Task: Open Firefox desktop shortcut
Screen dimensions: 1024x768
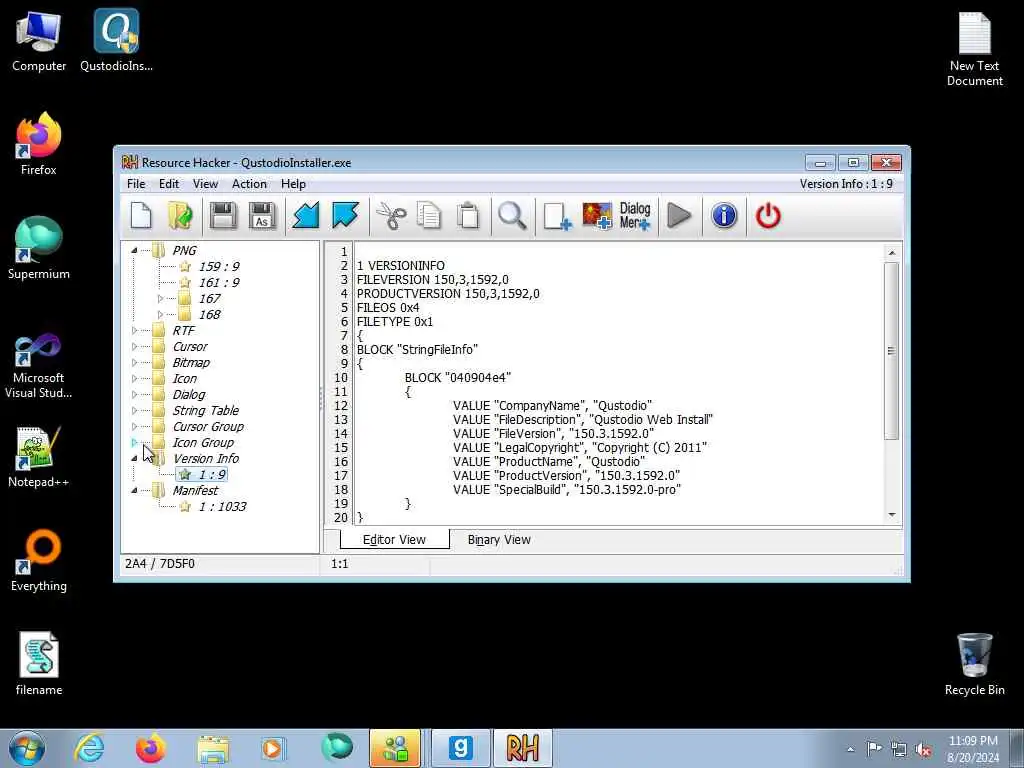Action: tap(39, 144)
